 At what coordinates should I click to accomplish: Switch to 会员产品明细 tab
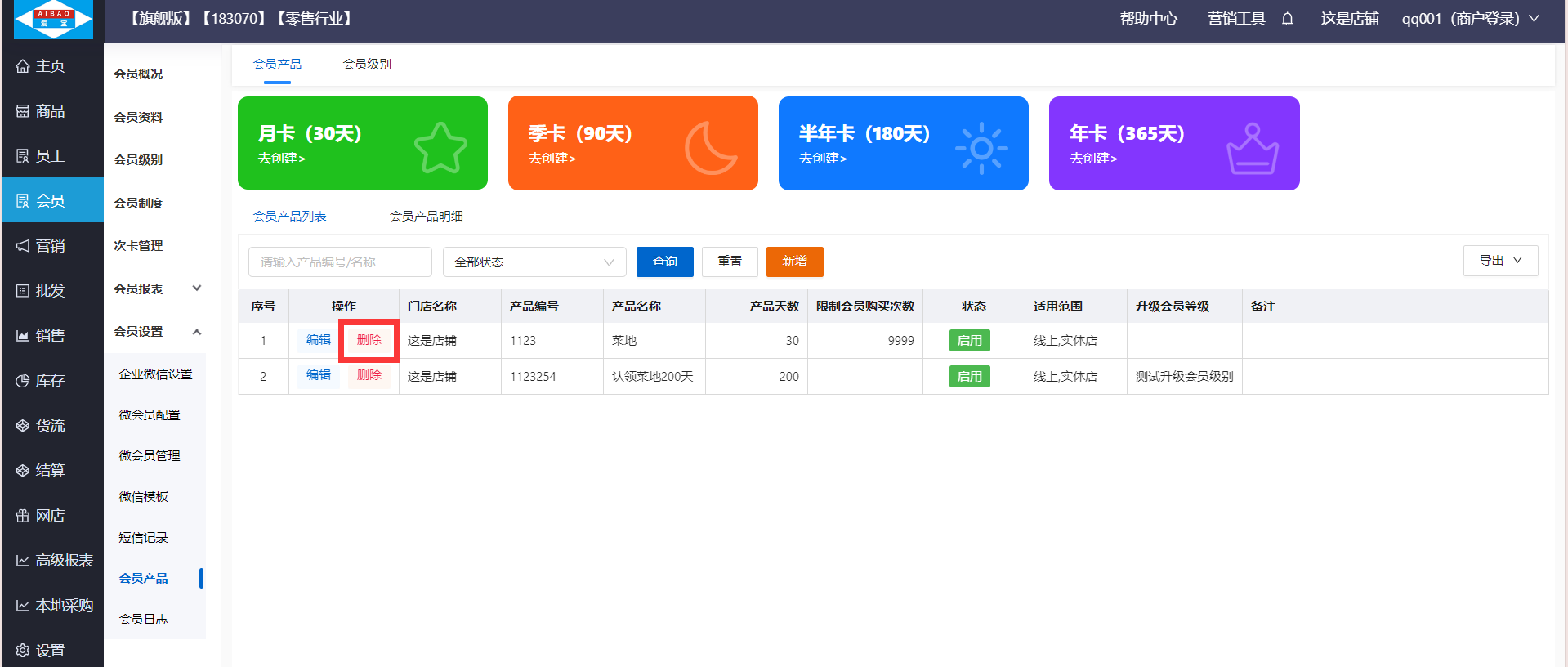pos(426,217)
